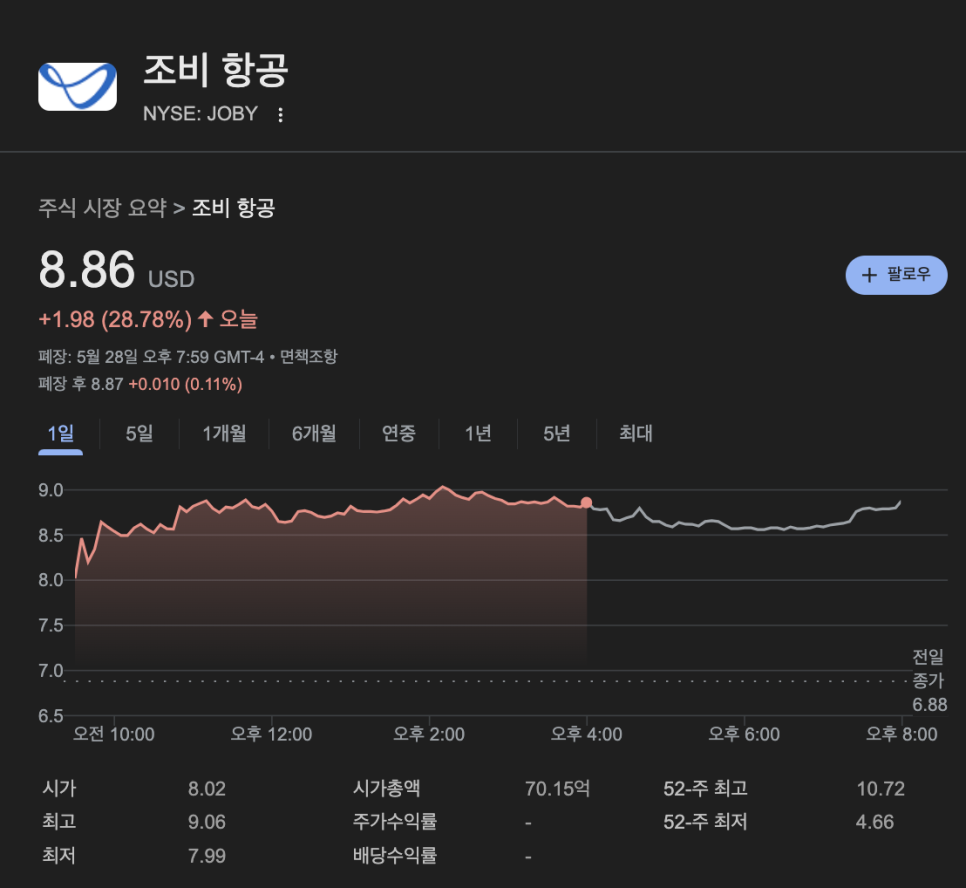Click the 시가총액 value 70.15억

click(x=558, y=789)
